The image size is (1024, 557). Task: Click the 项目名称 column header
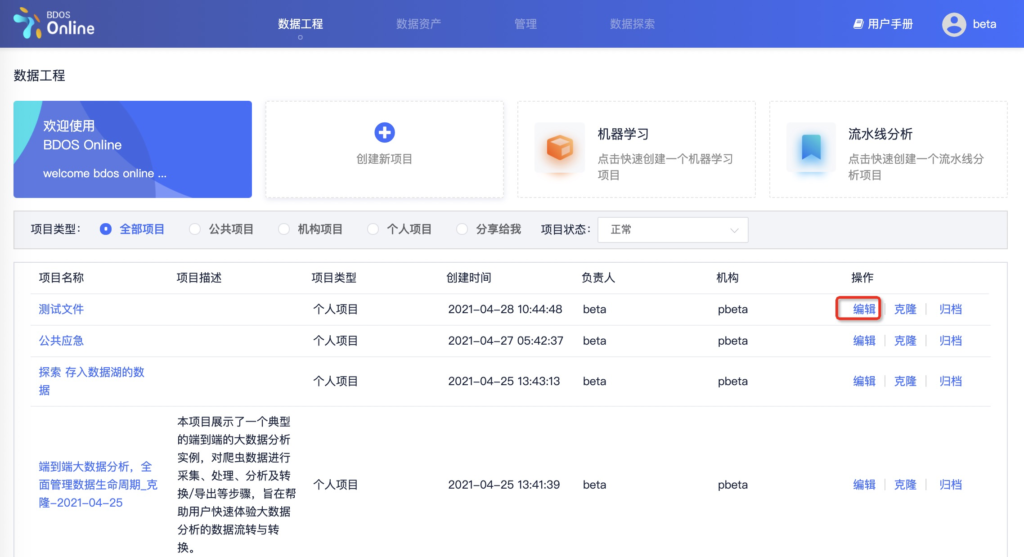(61, 278)
